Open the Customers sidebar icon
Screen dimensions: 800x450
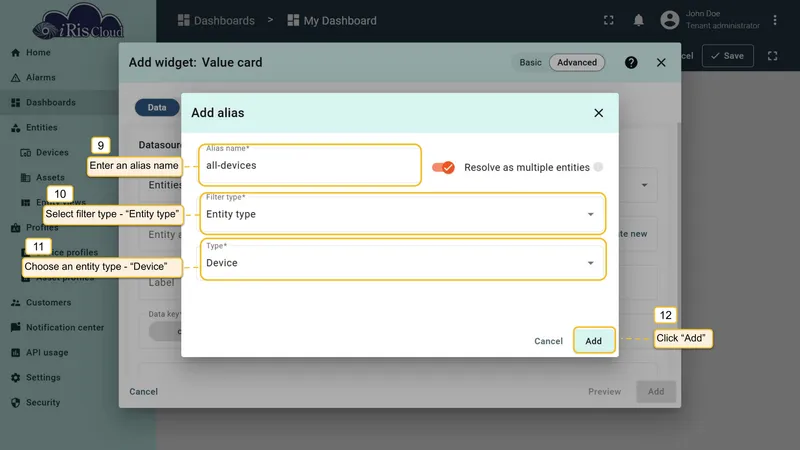[15, 303]
